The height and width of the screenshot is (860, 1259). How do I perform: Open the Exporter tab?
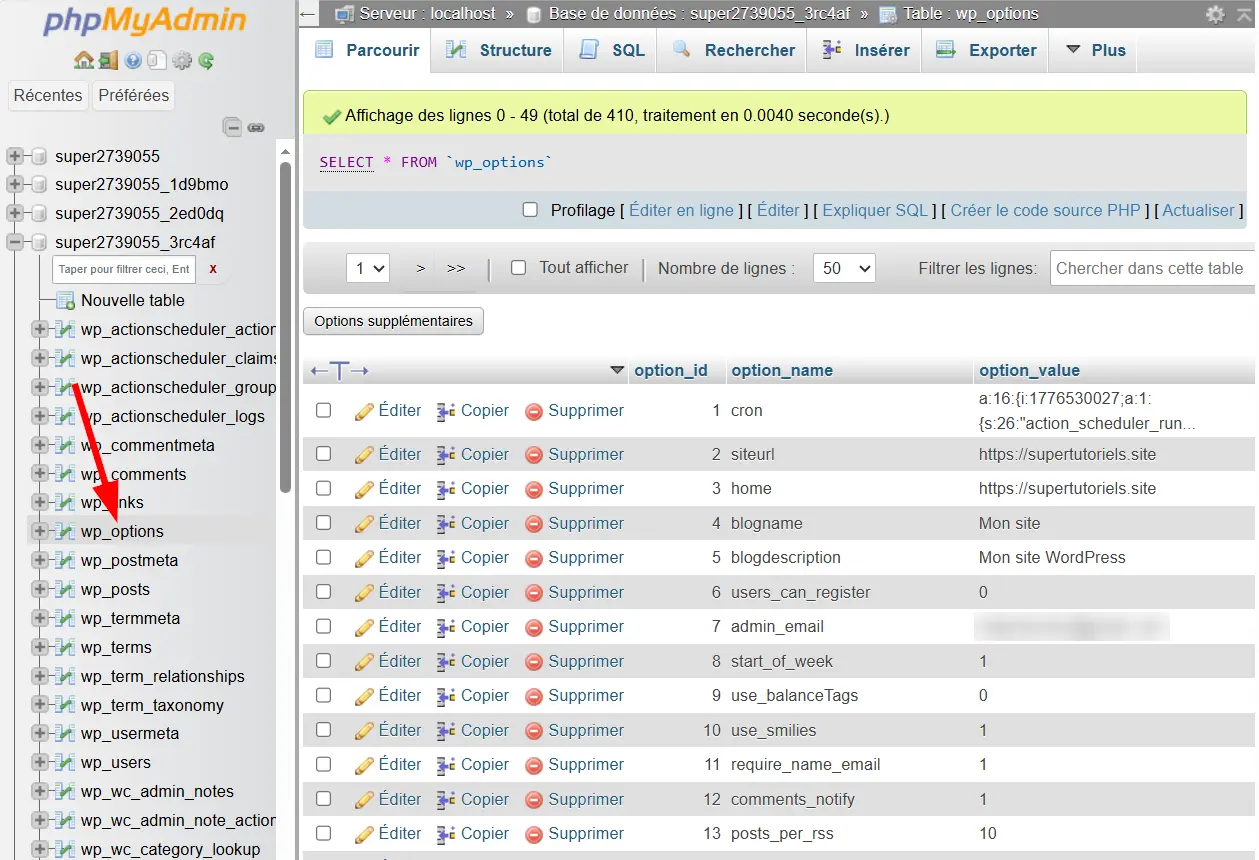point(985,50)
